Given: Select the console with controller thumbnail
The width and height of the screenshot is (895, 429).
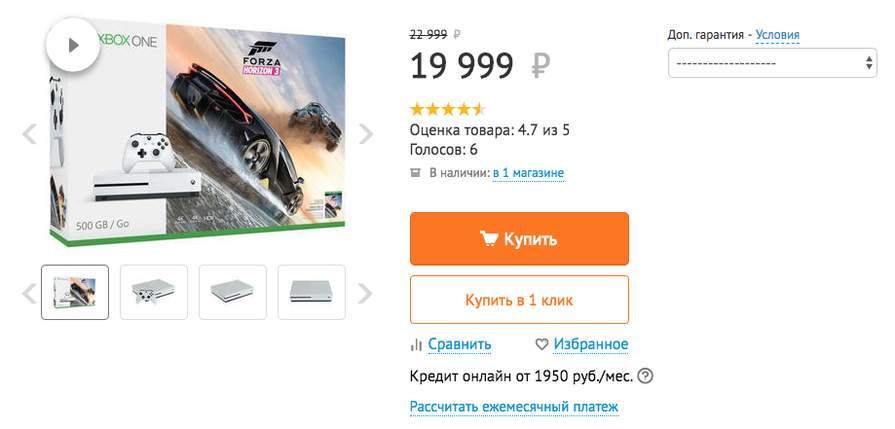Looking at the screenshot, I should click(153, 292).
